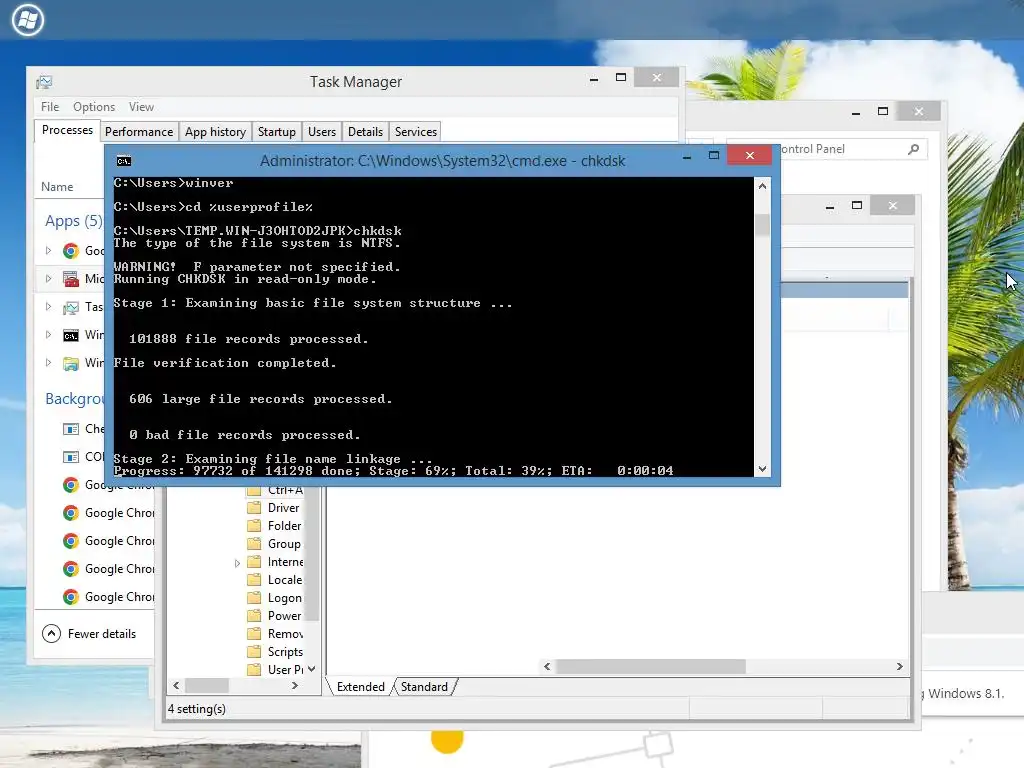1024x768 pixels.
Task: Click the details pane horizontal scrollbar thumb
Action: tap(650, 666)
